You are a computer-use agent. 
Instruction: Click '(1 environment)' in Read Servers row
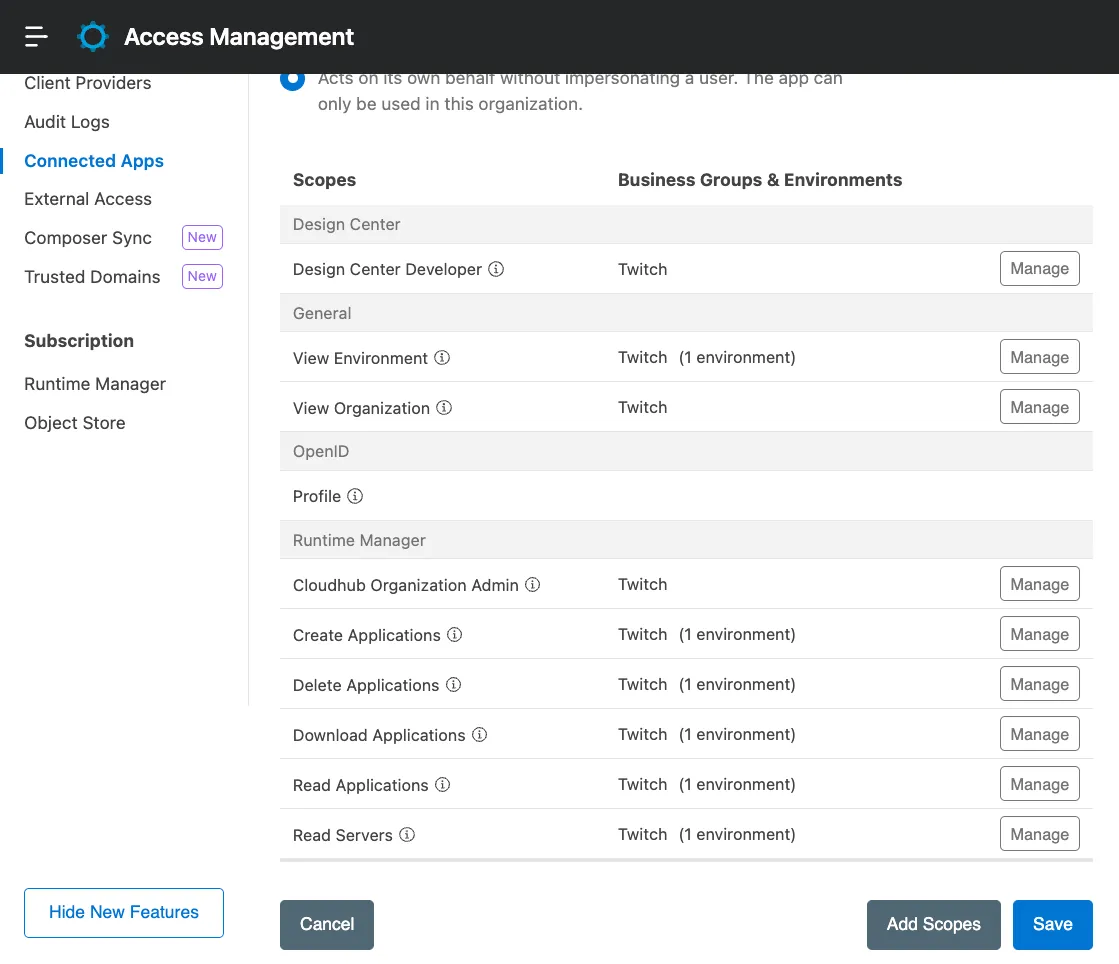pos(737,834)
